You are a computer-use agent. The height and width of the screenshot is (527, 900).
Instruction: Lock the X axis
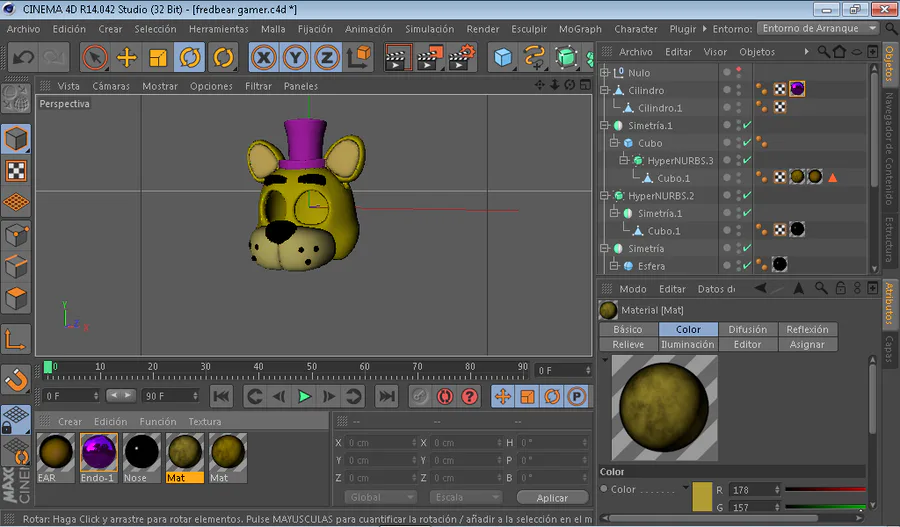[x=264, y=57]
